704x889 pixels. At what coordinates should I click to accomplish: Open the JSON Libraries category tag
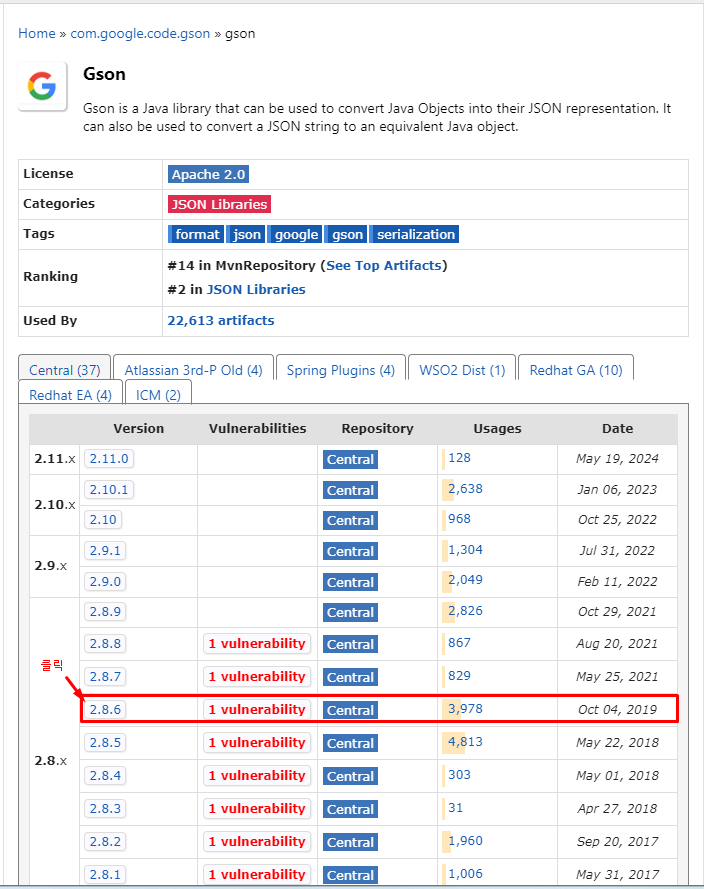click(x=219, y=204)
